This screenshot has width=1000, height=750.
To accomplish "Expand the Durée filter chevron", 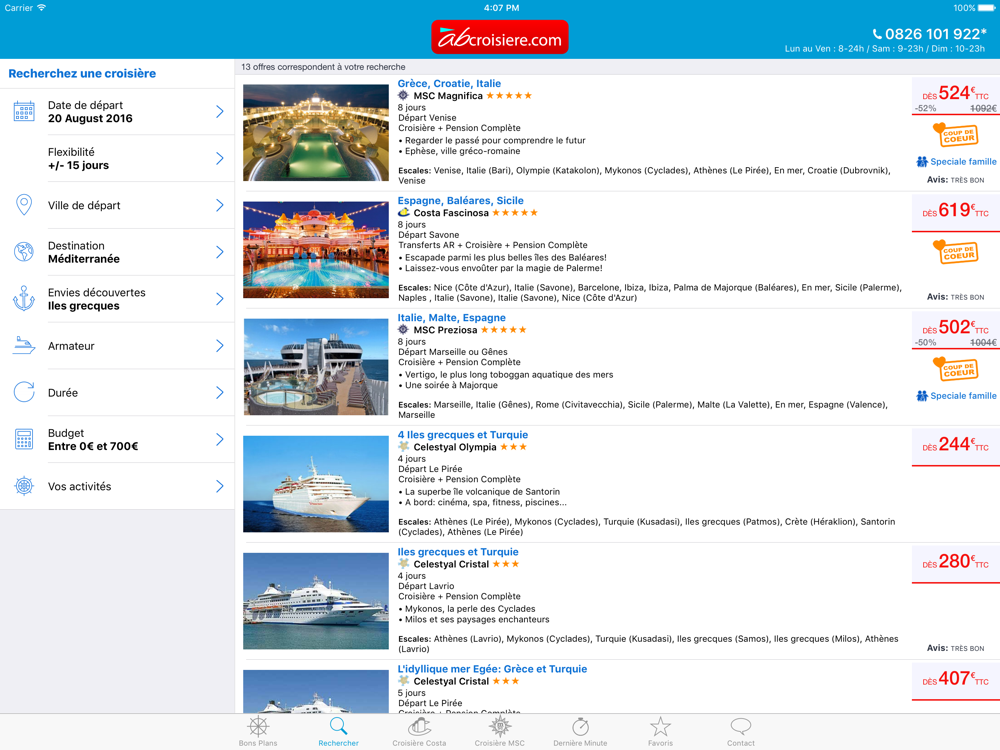I will coord(219,392).
